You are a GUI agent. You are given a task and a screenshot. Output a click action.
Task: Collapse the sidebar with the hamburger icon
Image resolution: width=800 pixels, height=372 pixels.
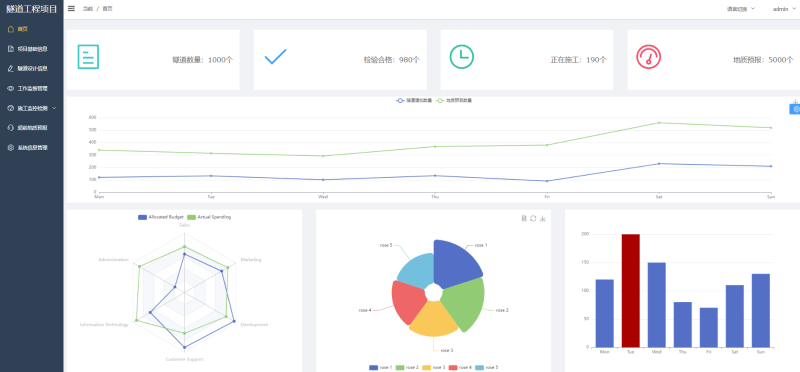point(71,9)
